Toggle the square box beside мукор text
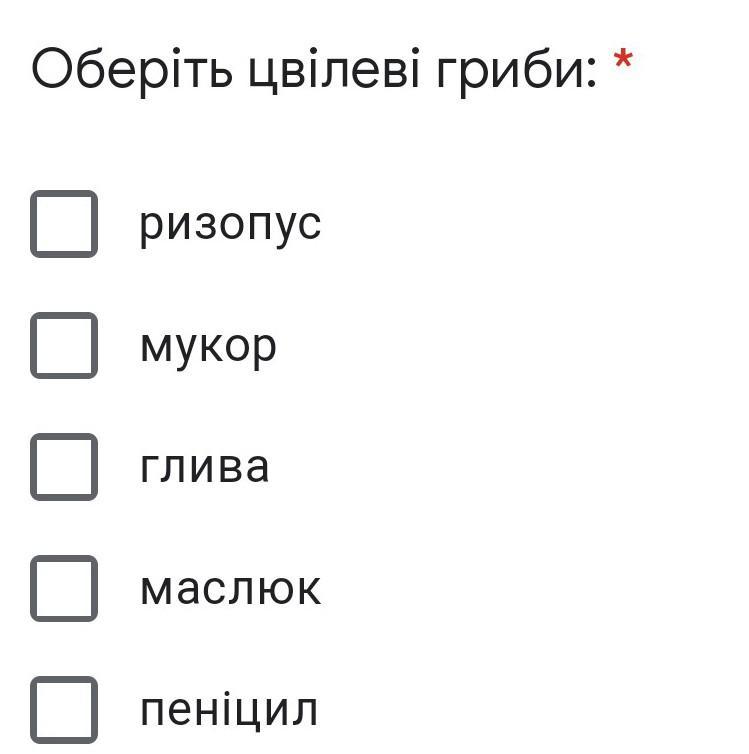 click(x=64, y=345)
